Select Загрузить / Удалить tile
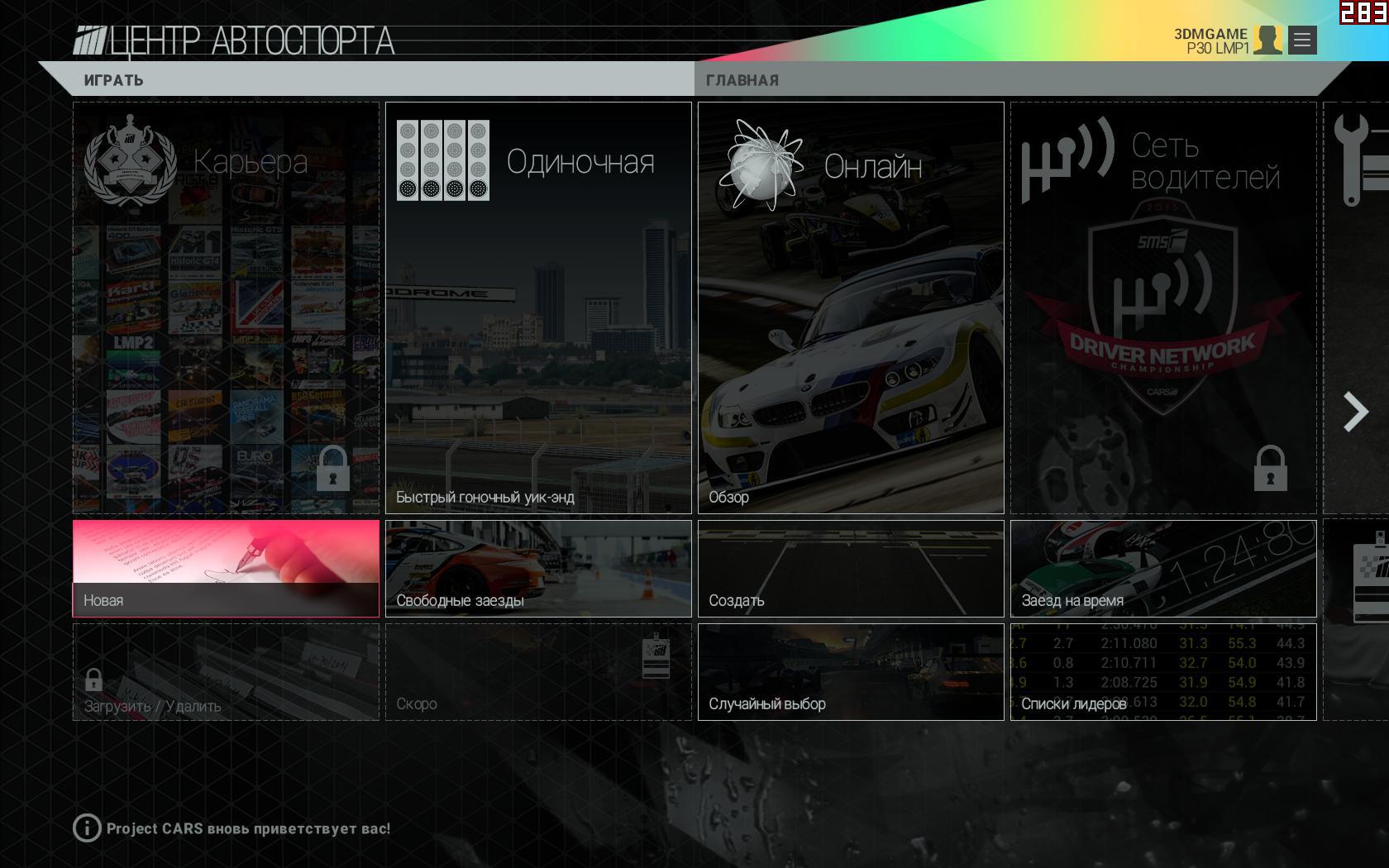Viewport: 1389px width, 868px height. (226, 671)
